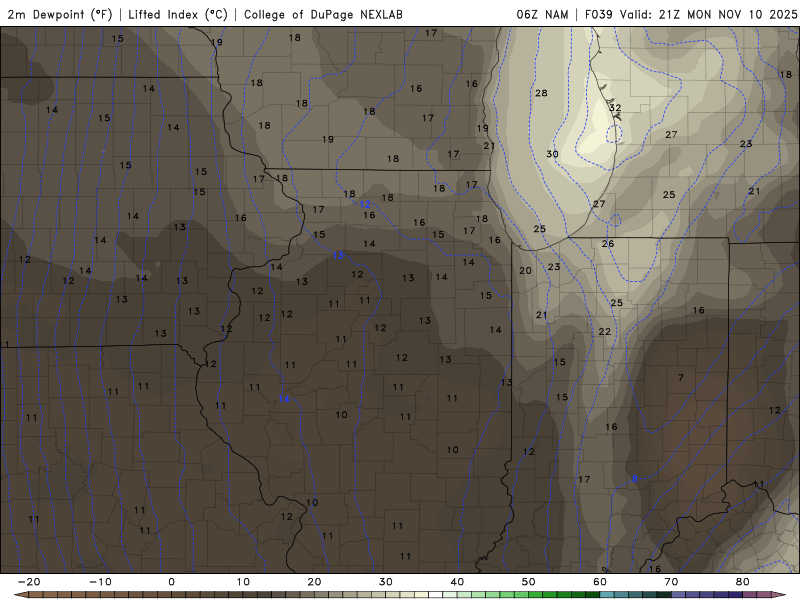Click the blue 14 lifted index contour label
The image size is (800, 600).
click(284, 398)
